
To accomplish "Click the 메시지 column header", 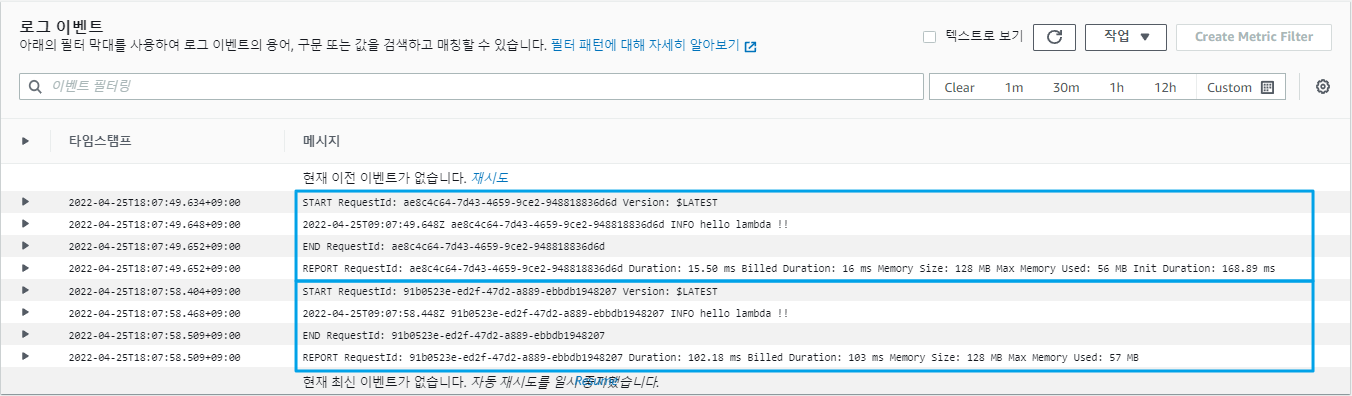I will click(x=322, y=141).
